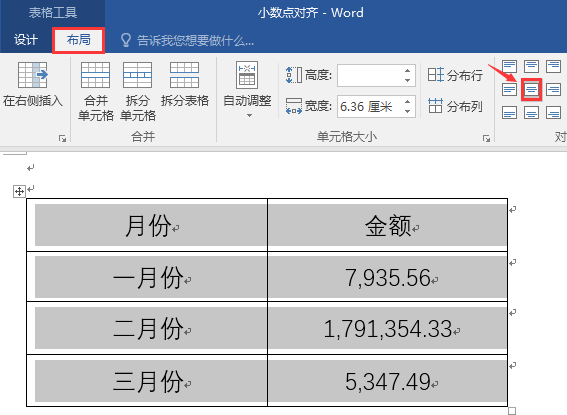
Task: Click the 月份 header cell
Action: tap(147, 225)
